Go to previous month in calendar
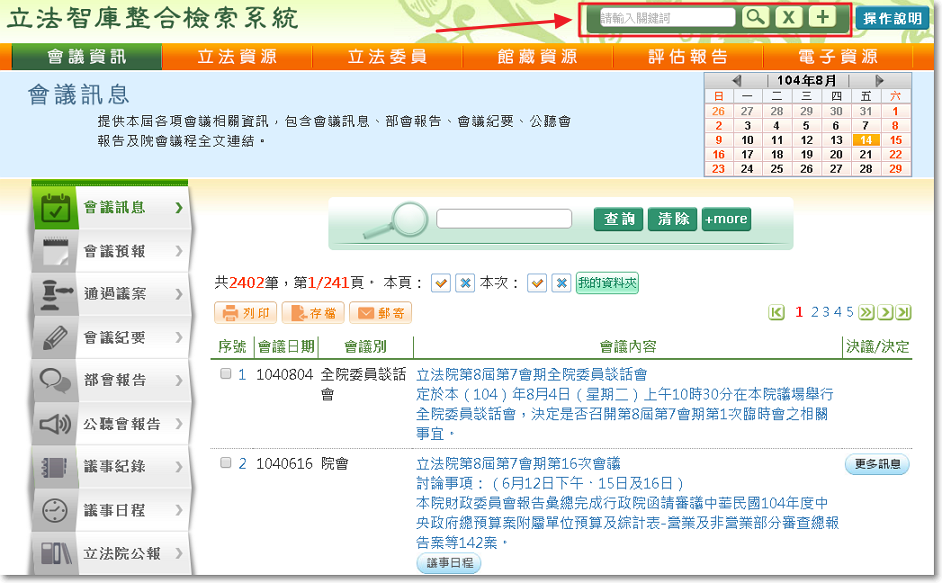Screen dimensions: 942x583 pyautogui.click(x=736, y=80)
